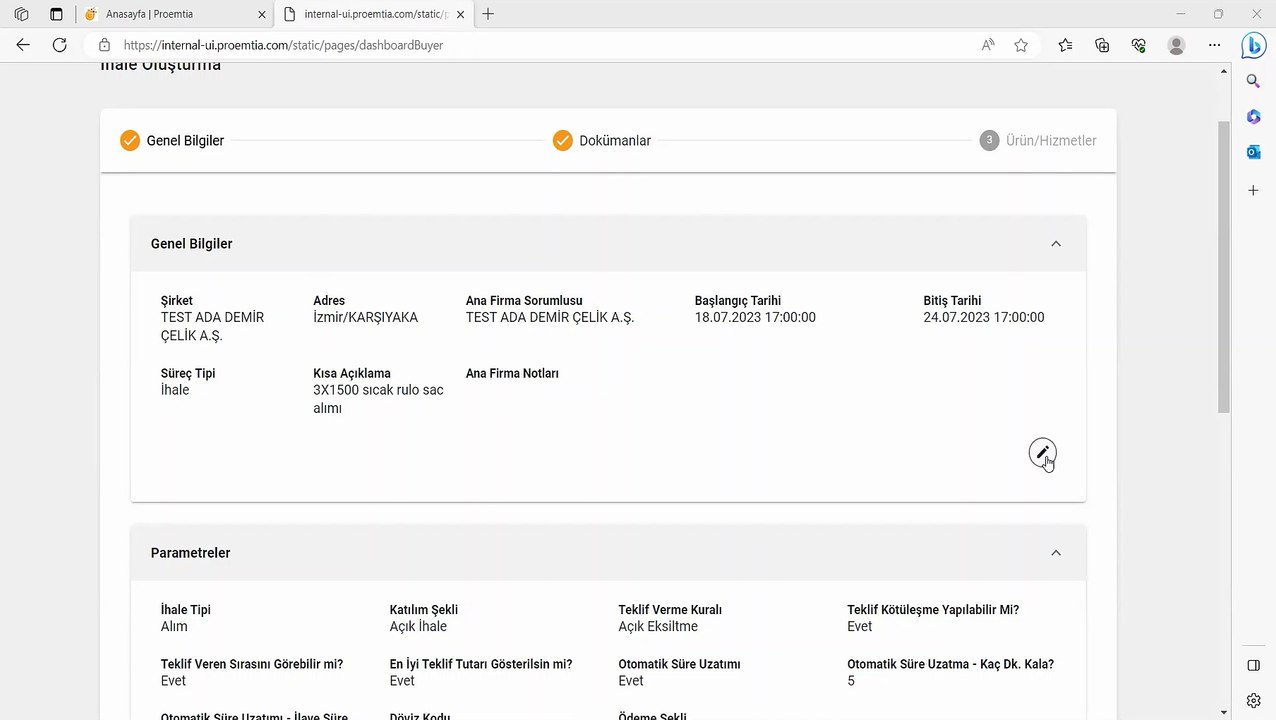This screenshot has height=720, width=1276.
Task: Click the İhale Tipi value Alım
Action: [x=174, y=626]
